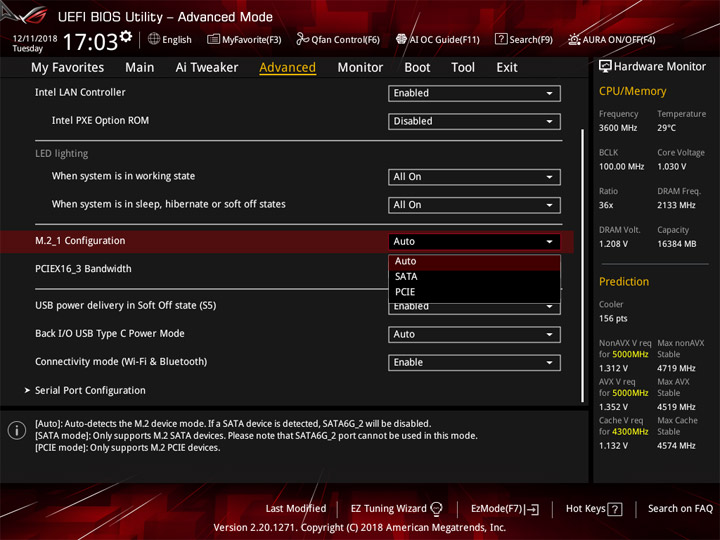This screenshot has height=540, width=720.
Task: Switch to Monitor tab
Action: pyautogui.click(x=360, y=68)
